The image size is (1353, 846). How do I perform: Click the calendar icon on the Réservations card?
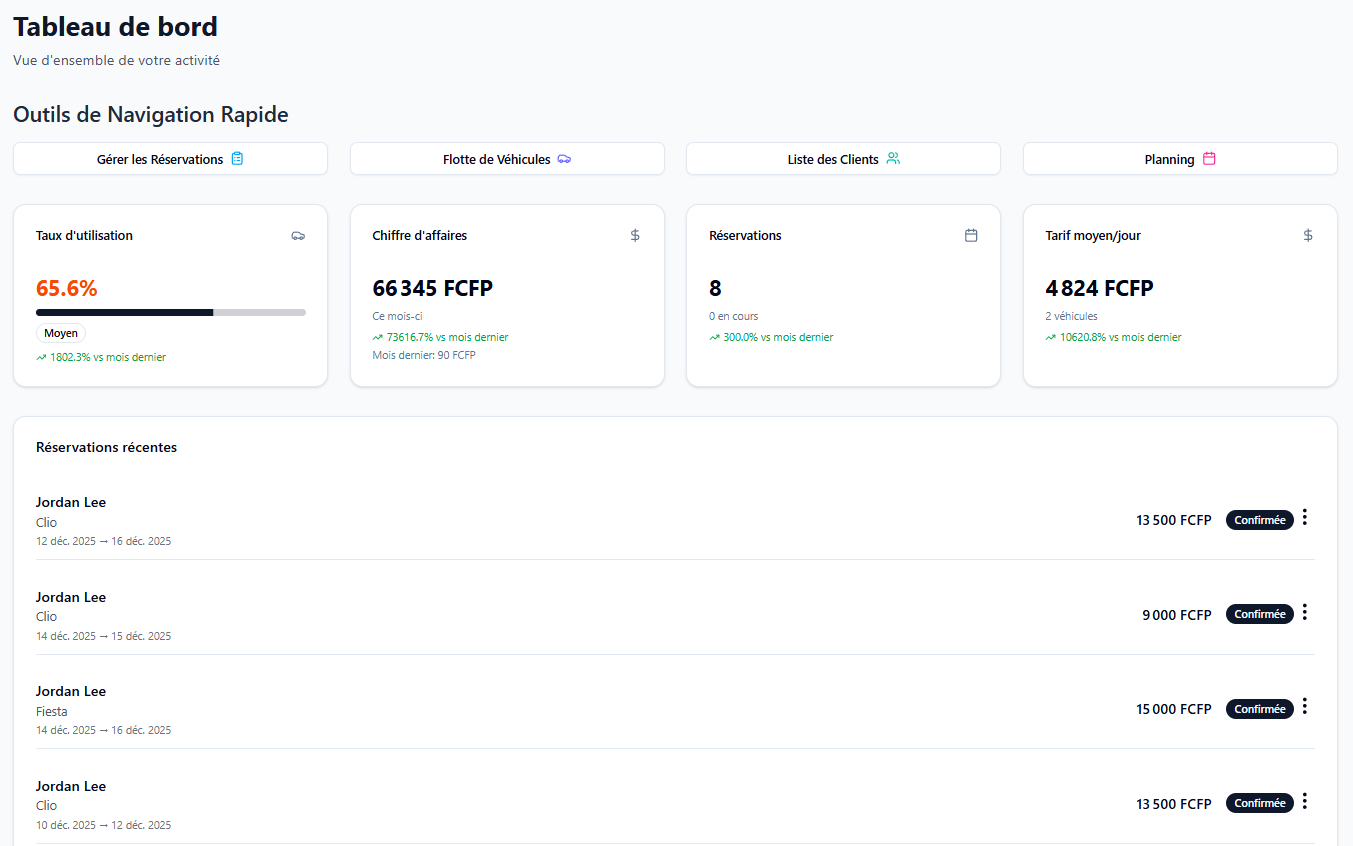[971, 235]
